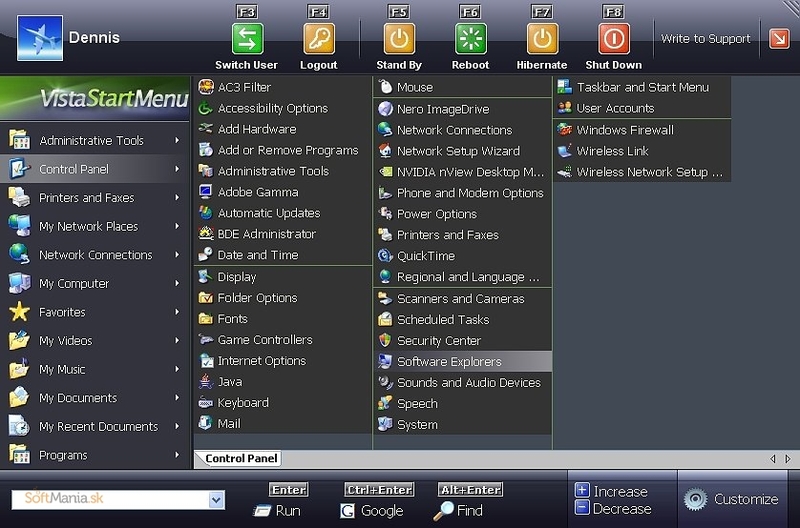The height and width of the screenshot is (528, 800).
Task: Click the Stand By power icon
Action: tap(399, 39)
